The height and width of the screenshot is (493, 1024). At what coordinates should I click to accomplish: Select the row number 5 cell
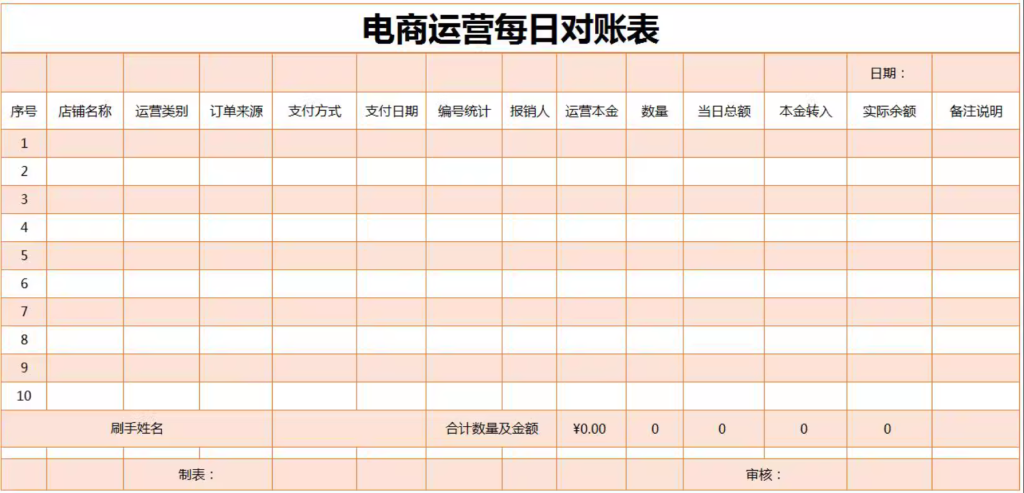point(24,256)
